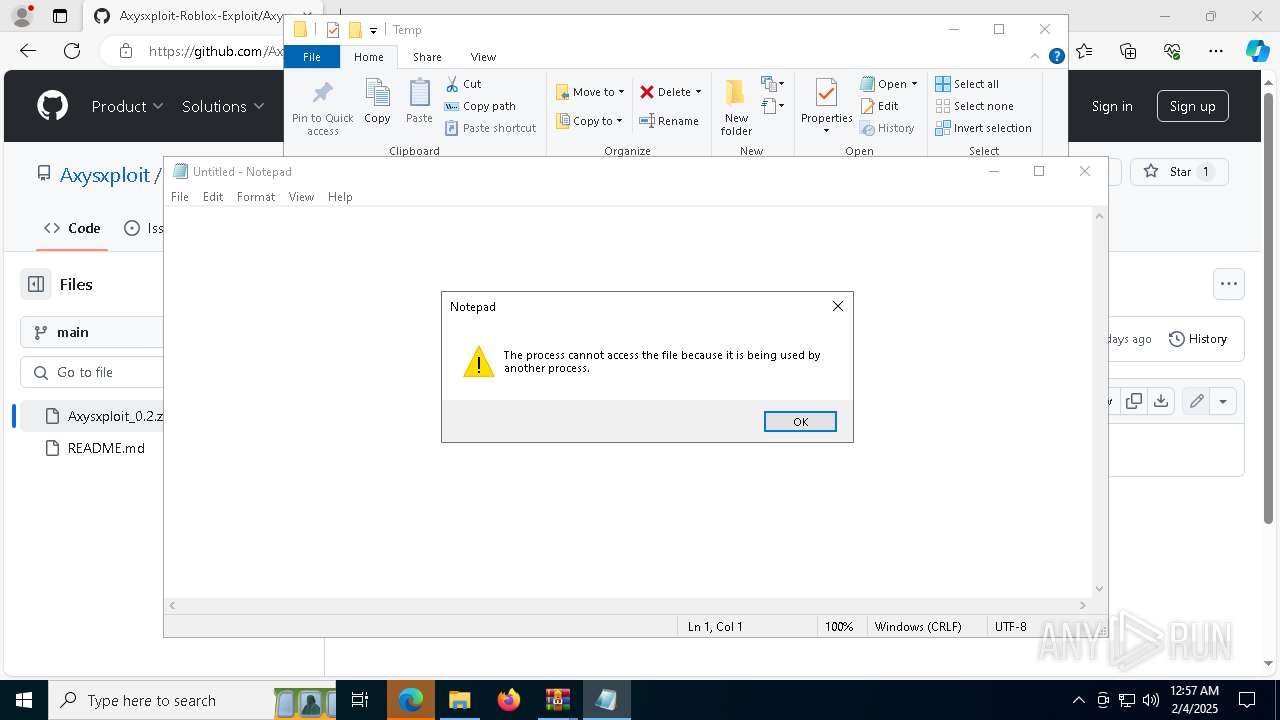1280x720 pixels.
Task: Select the Code tab on GitHub
Action: pos(73,228)
